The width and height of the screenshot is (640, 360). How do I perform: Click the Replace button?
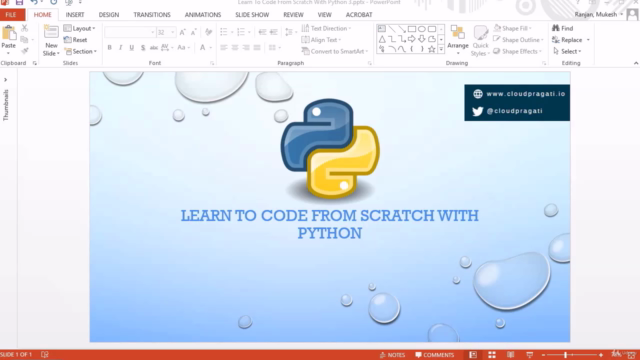pyautogui.click(x=571, y=40)
